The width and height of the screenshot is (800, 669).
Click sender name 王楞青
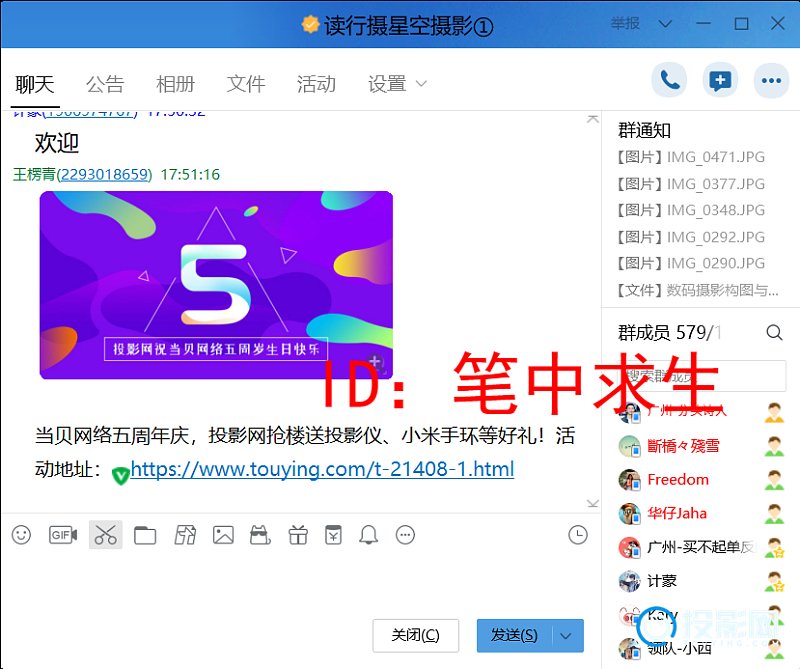point(34,175)
